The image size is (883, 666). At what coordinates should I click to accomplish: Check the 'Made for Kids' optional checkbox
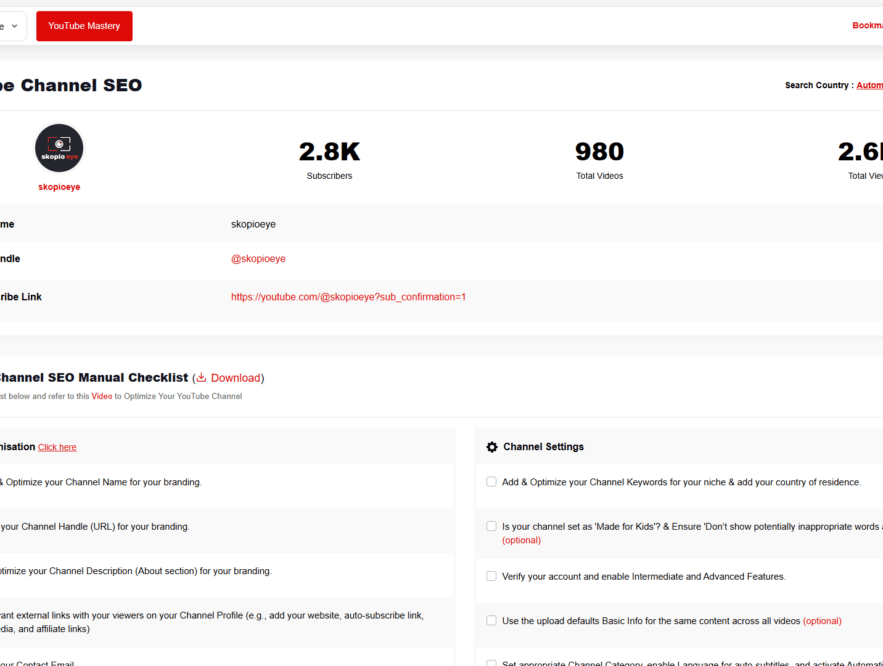pos(491,525)
